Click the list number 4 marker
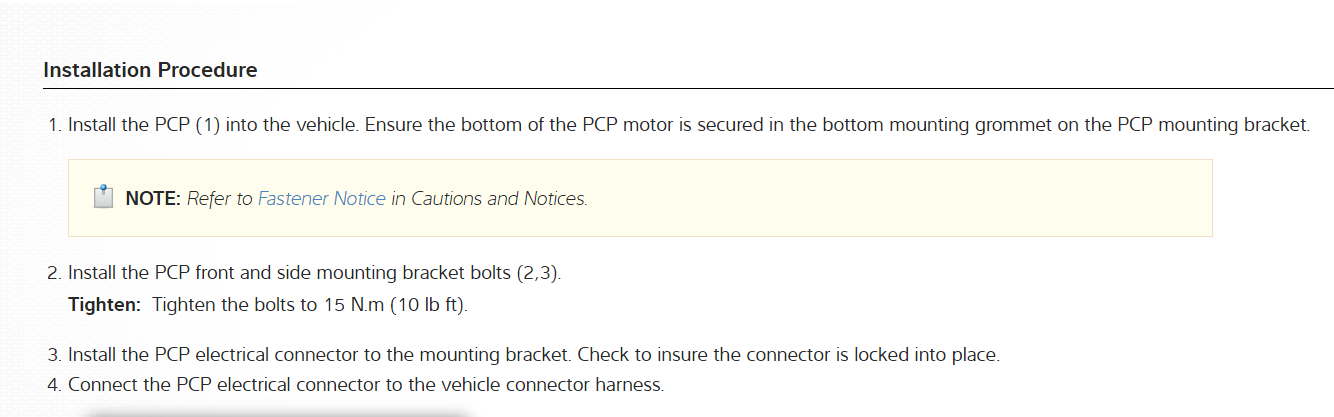 54,385
